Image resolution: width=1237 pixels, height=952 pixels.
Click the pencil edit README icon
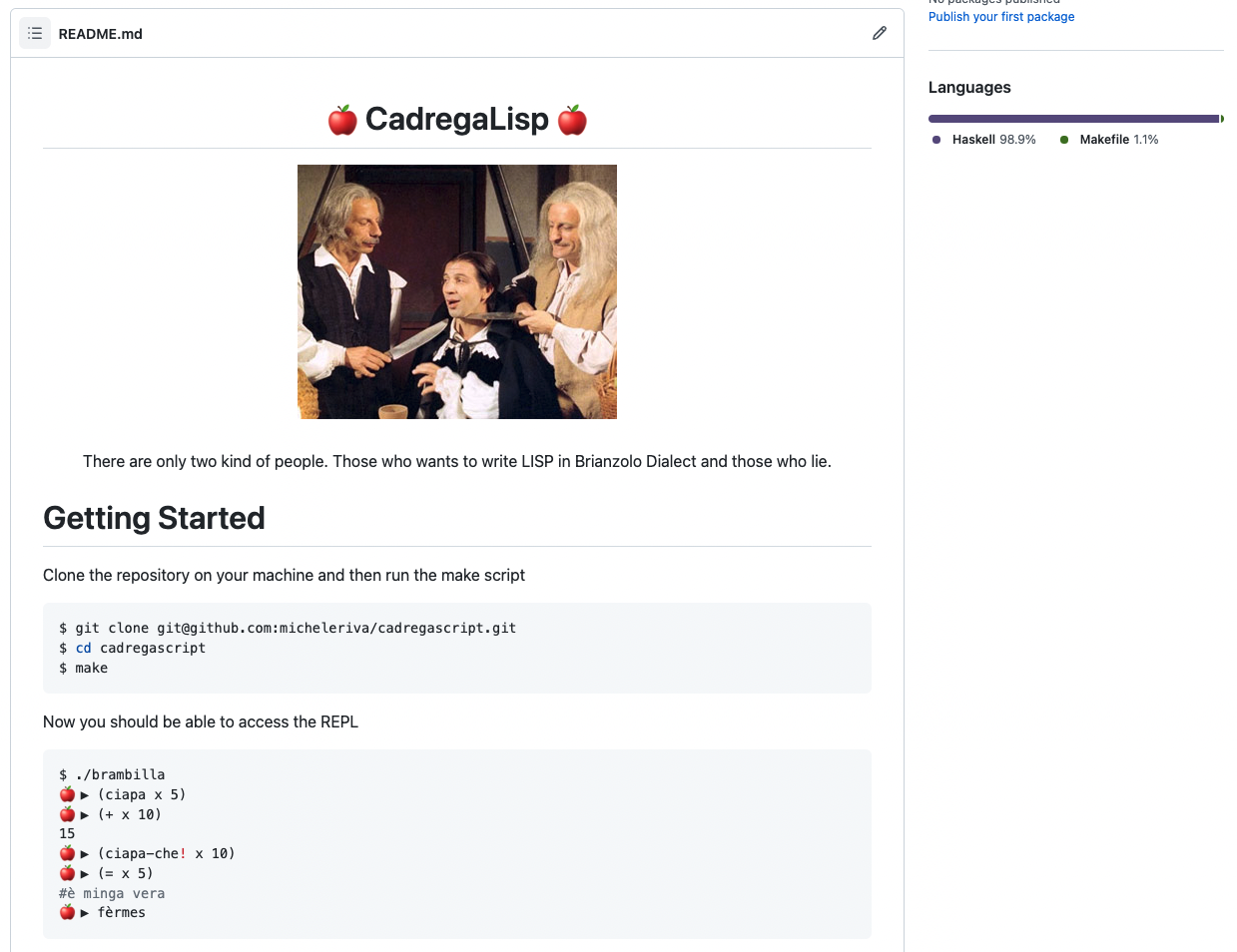[880, 33]
